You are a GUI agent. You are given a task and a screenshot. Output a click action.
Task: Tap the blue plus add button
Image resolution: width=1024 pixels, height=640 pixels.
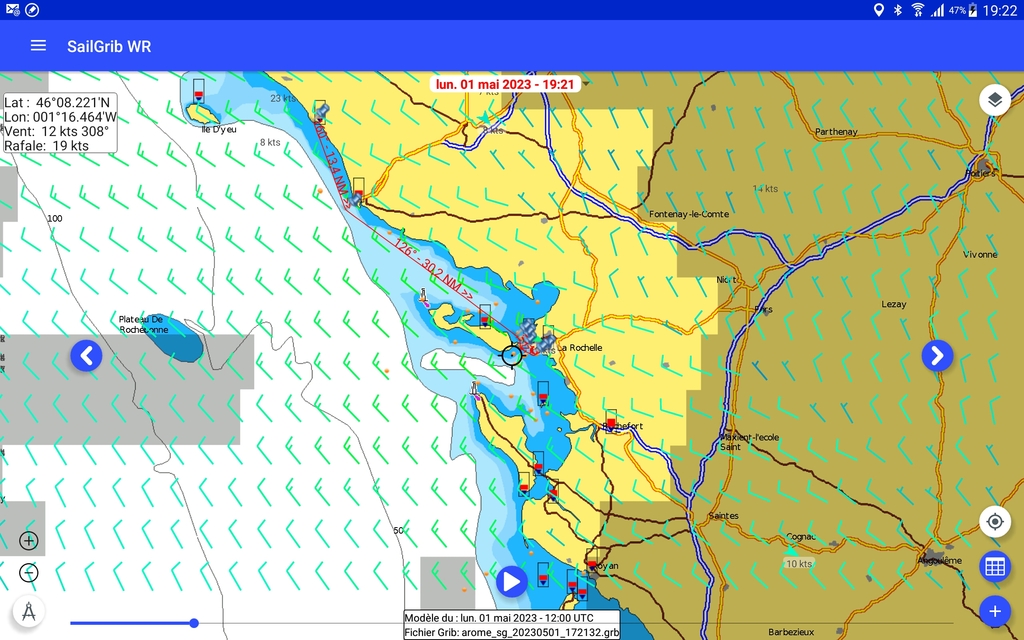tap(995, 611)
